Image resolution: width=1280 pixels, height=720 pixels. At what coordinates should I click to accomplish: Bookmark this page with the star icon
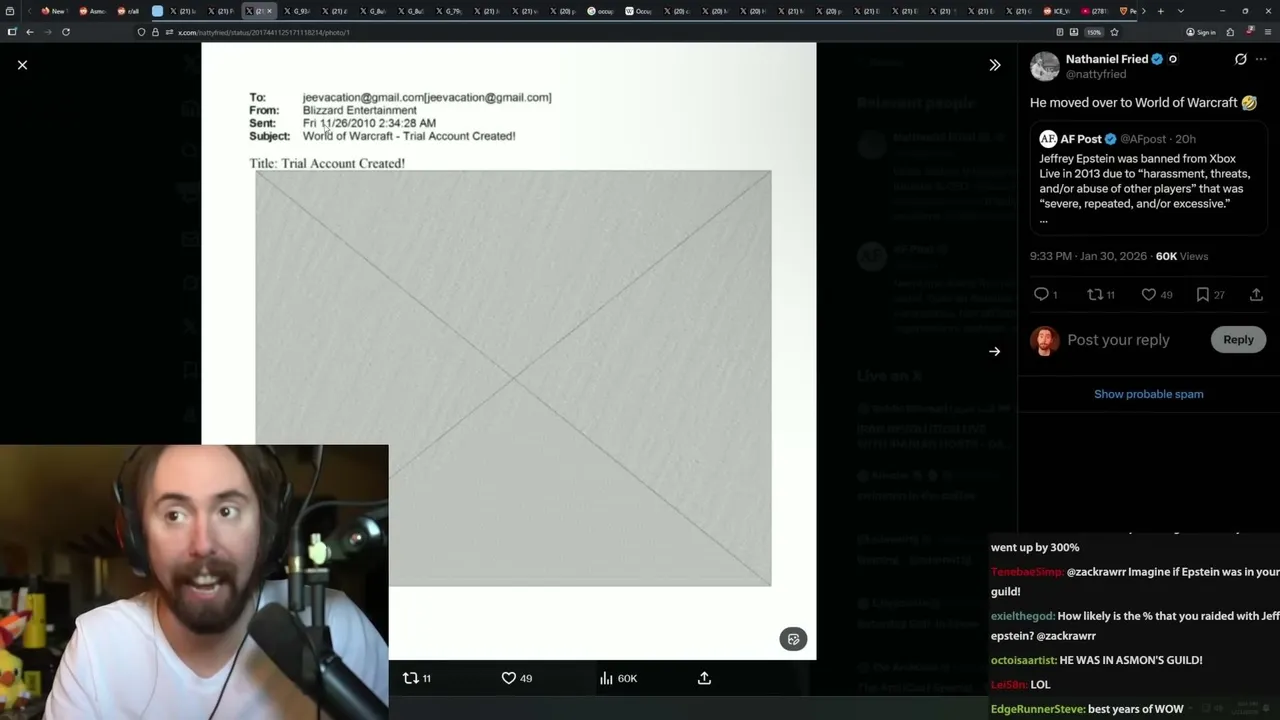1114,32
